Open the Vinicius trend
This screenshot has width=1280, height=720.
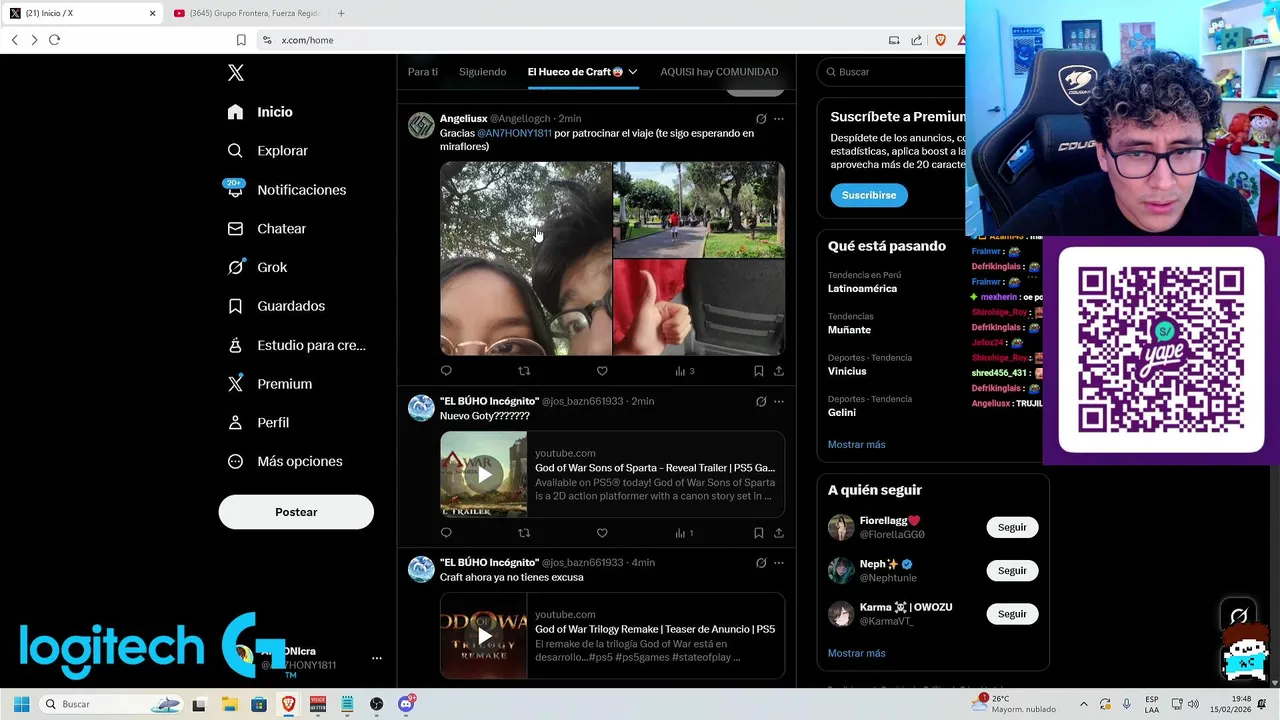(847, 371)
